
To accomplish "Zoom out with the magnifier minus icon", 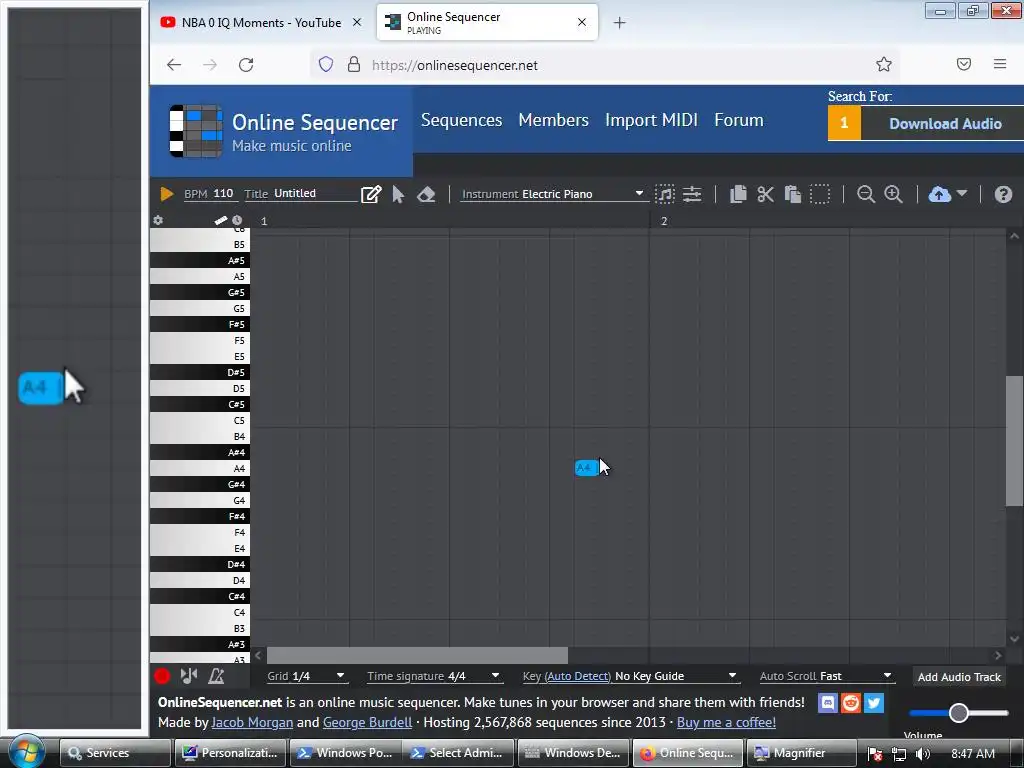I will coord(865,194).
